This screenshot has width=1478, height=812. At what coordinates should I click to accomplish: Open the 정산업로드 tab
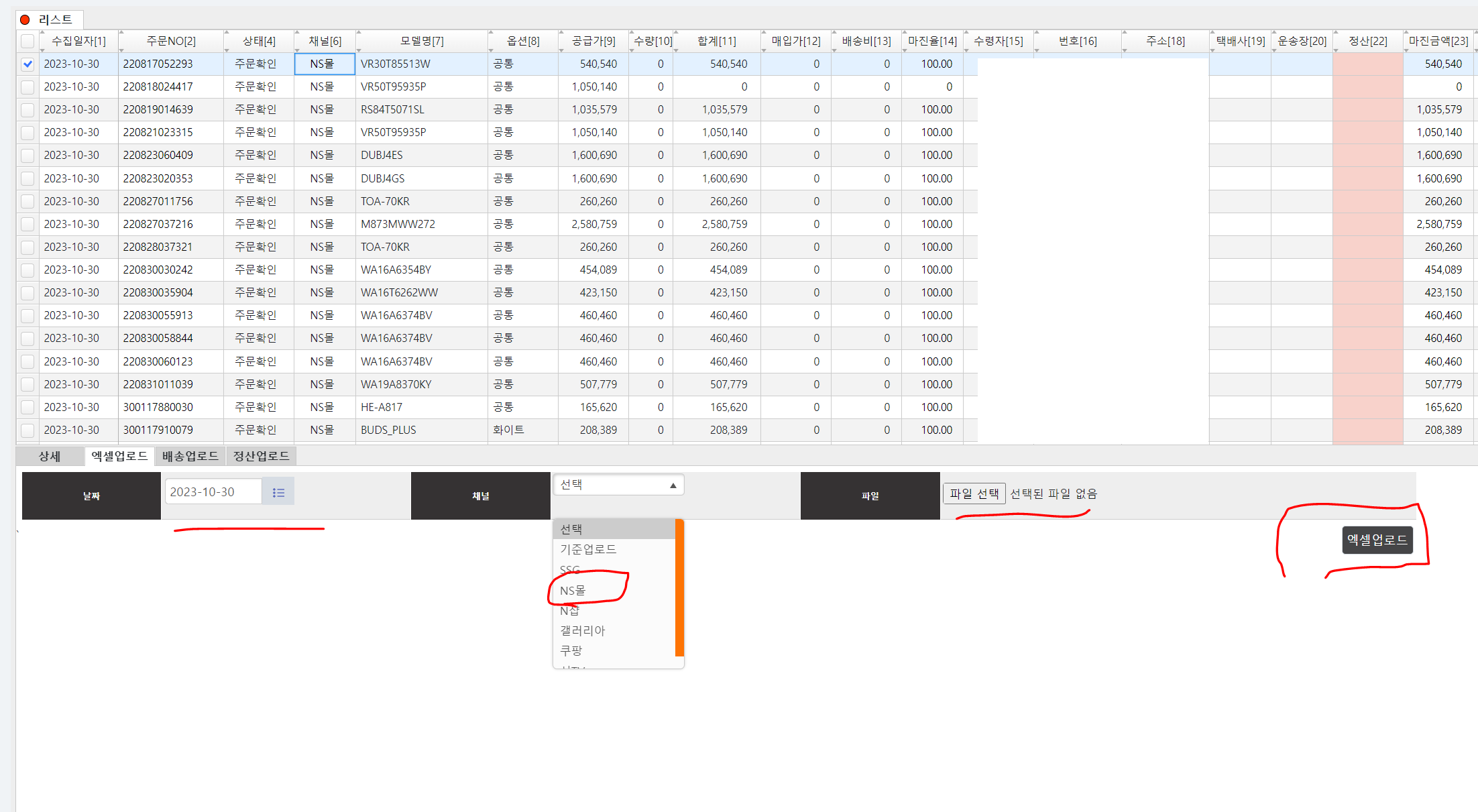pos(262,456)
